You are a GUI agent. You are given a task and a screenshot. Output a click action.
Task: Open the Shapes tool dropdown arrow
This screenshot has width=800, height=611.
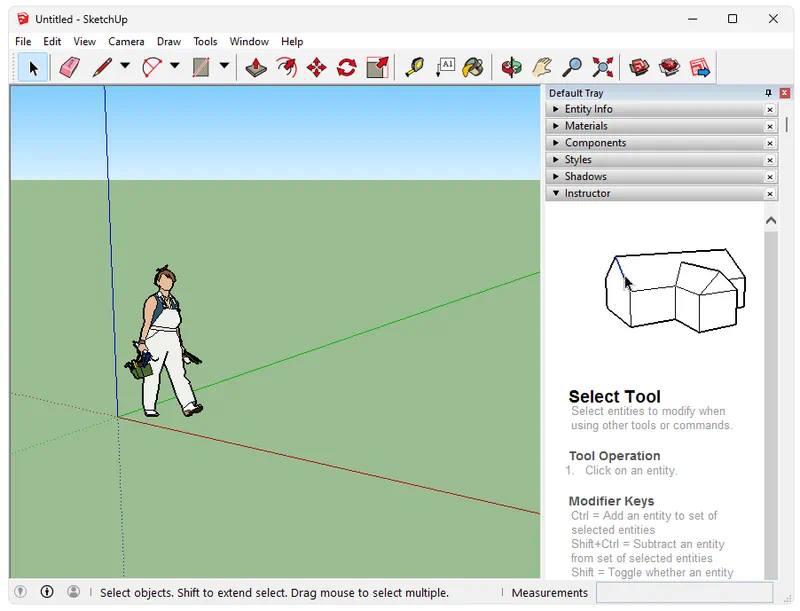pyautogui.click(x=224, y=65)
